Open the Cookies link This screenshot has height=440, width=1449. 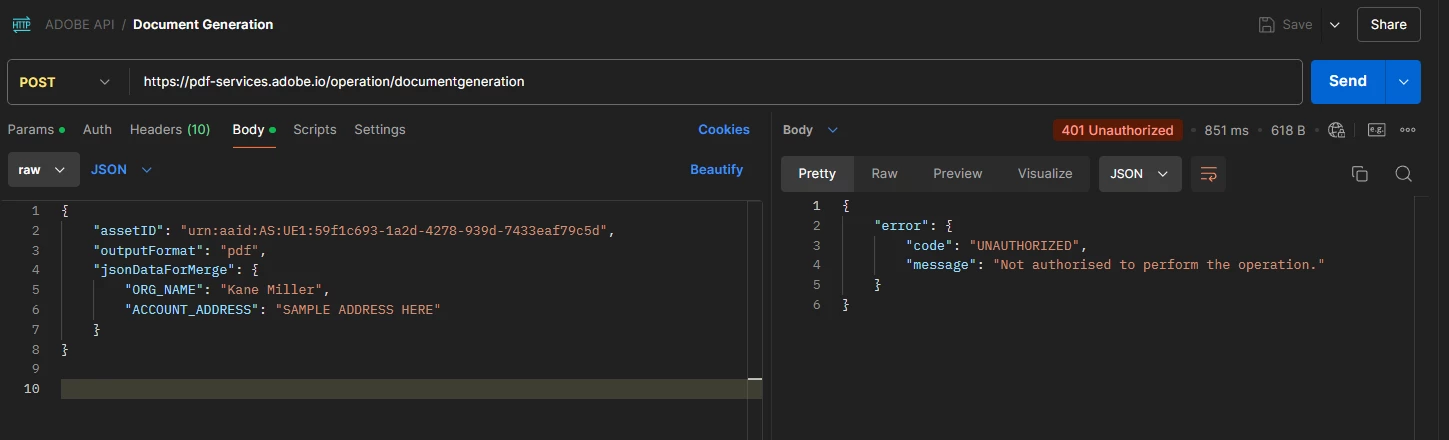click(724, 130)
